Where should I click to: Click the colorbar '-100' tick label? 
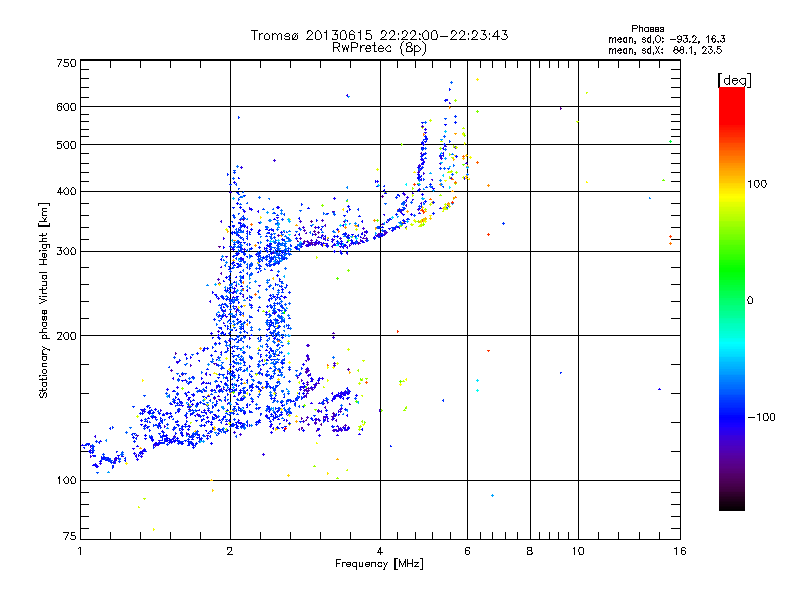[x=761, y=417]
